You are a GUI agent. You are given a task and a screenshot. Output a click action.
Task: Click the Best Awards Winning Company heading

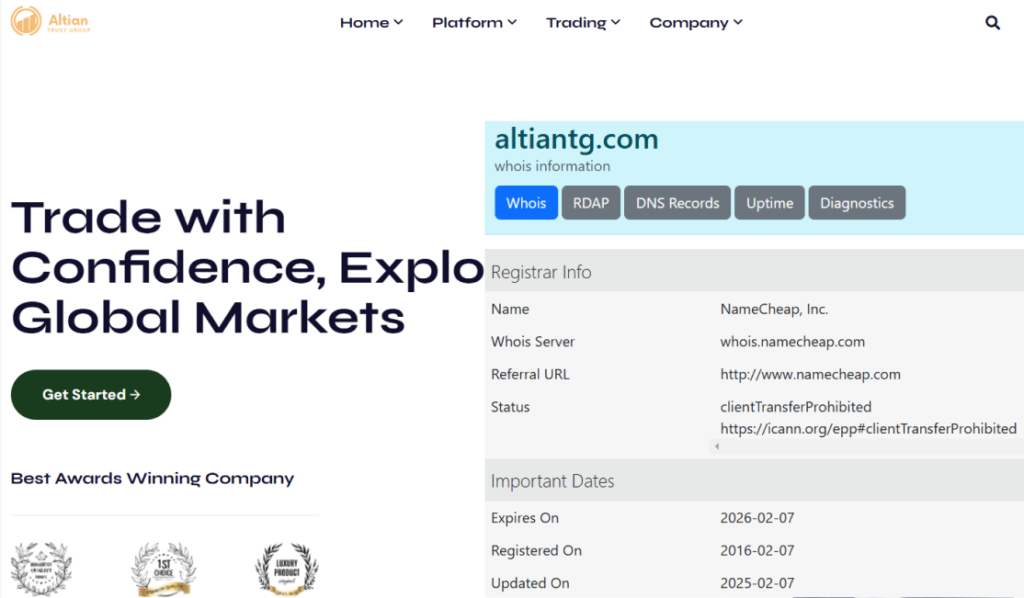coord(152,479)
